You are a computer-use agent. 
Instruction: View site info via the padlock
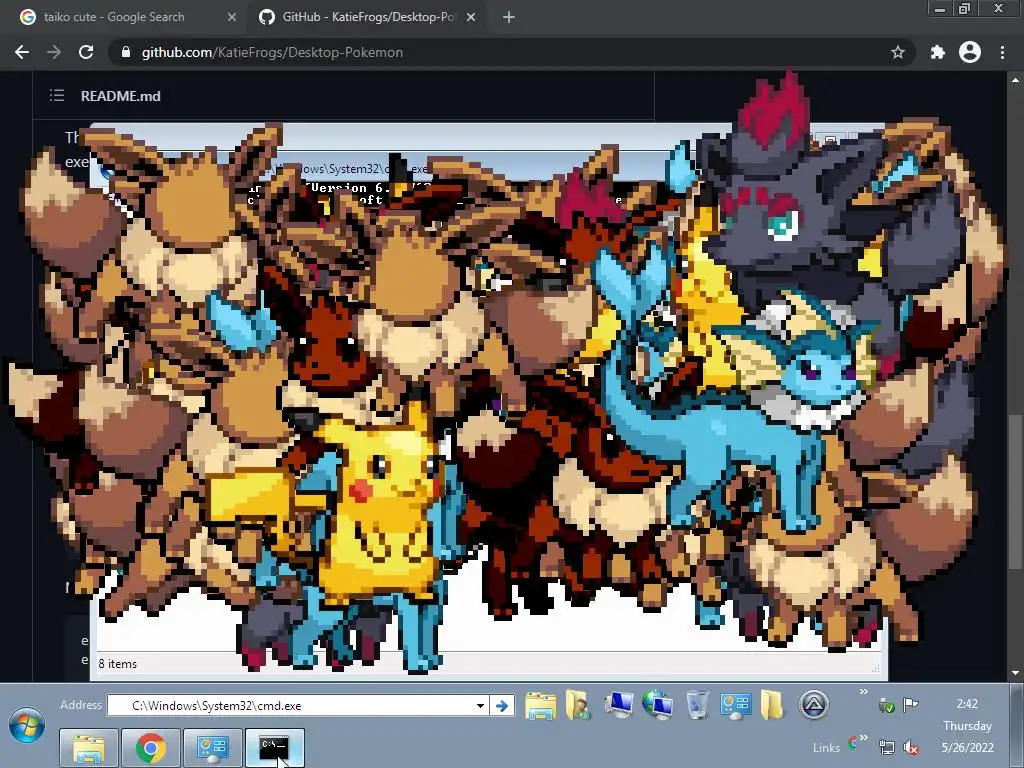pyautogui.click(x=126, y=52)
